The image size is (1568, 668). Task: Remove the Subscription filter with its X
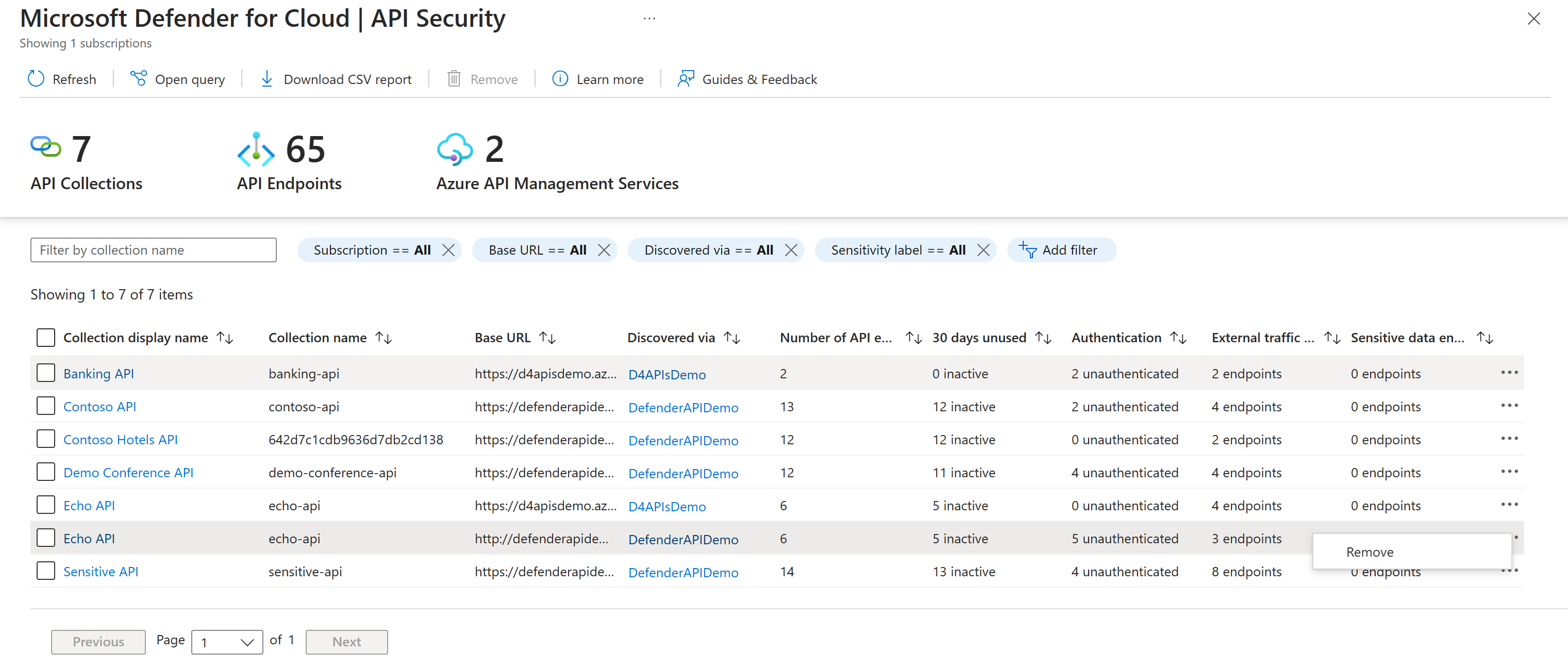(x=448, y=250)
